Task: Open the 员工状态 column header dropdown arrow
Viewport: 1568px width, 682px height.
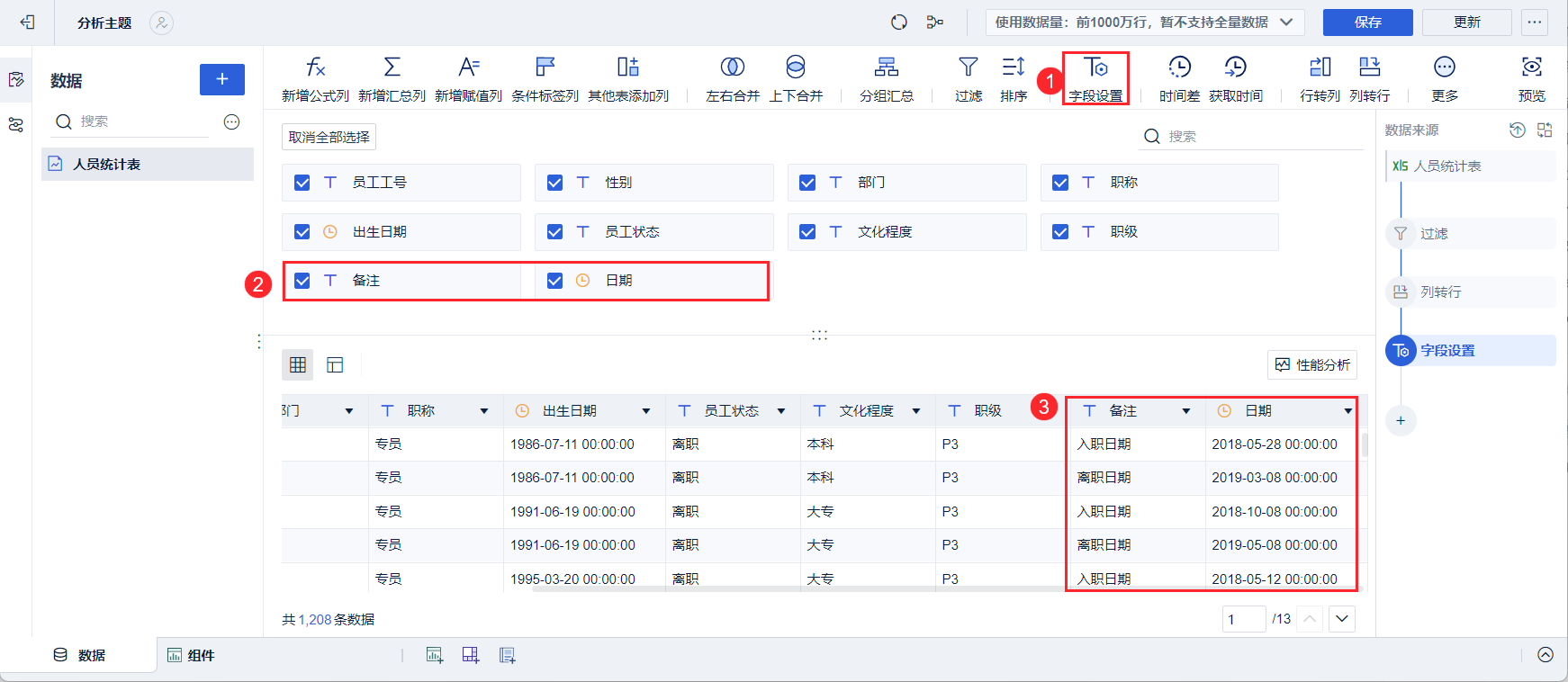Action: 781,411
